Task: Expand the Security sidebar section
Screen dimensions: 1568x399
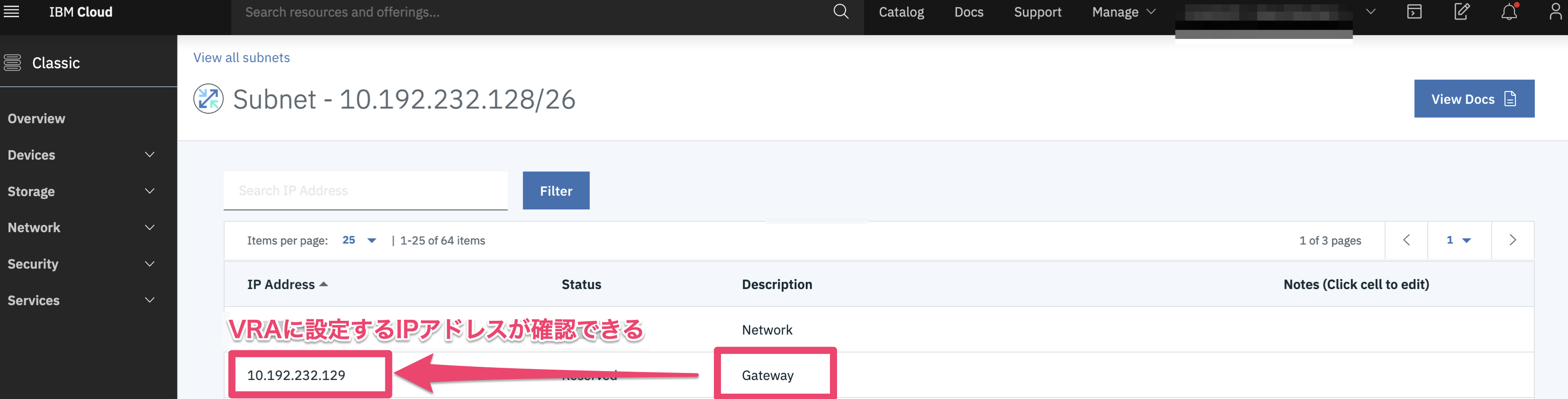Action: coord(81,264)
